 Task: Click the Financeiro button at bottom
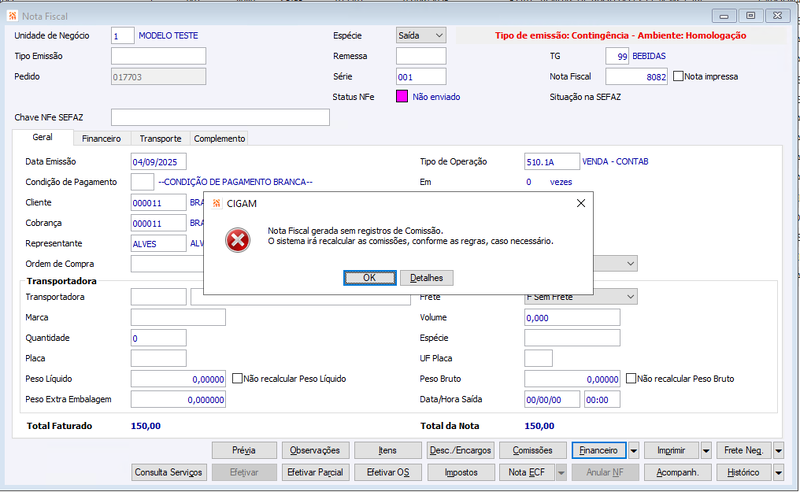point(599,451)
